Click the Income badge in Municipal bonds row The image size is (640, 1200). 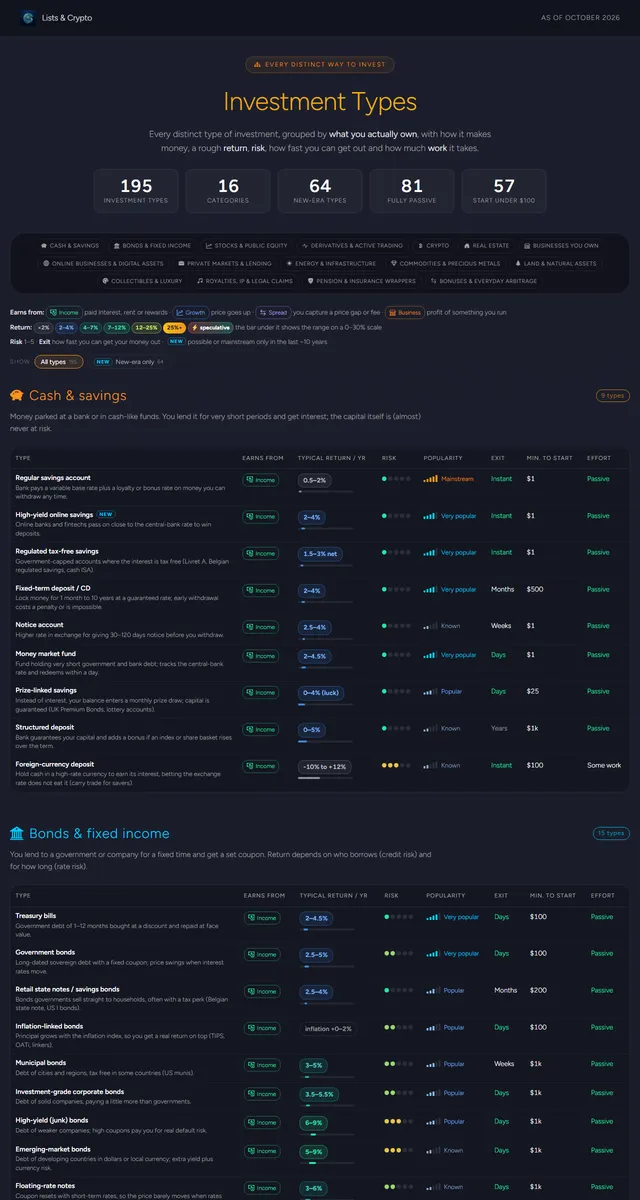tap(262, 1064)
